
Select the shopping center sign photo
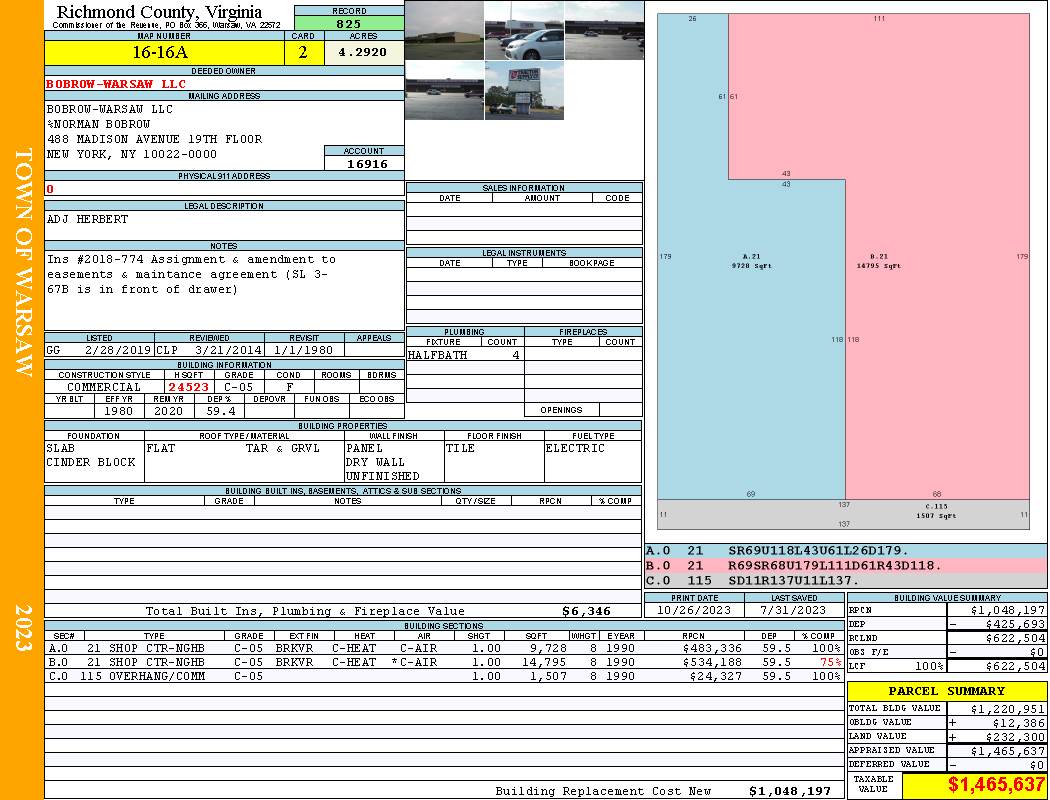(x=524, y=90)
